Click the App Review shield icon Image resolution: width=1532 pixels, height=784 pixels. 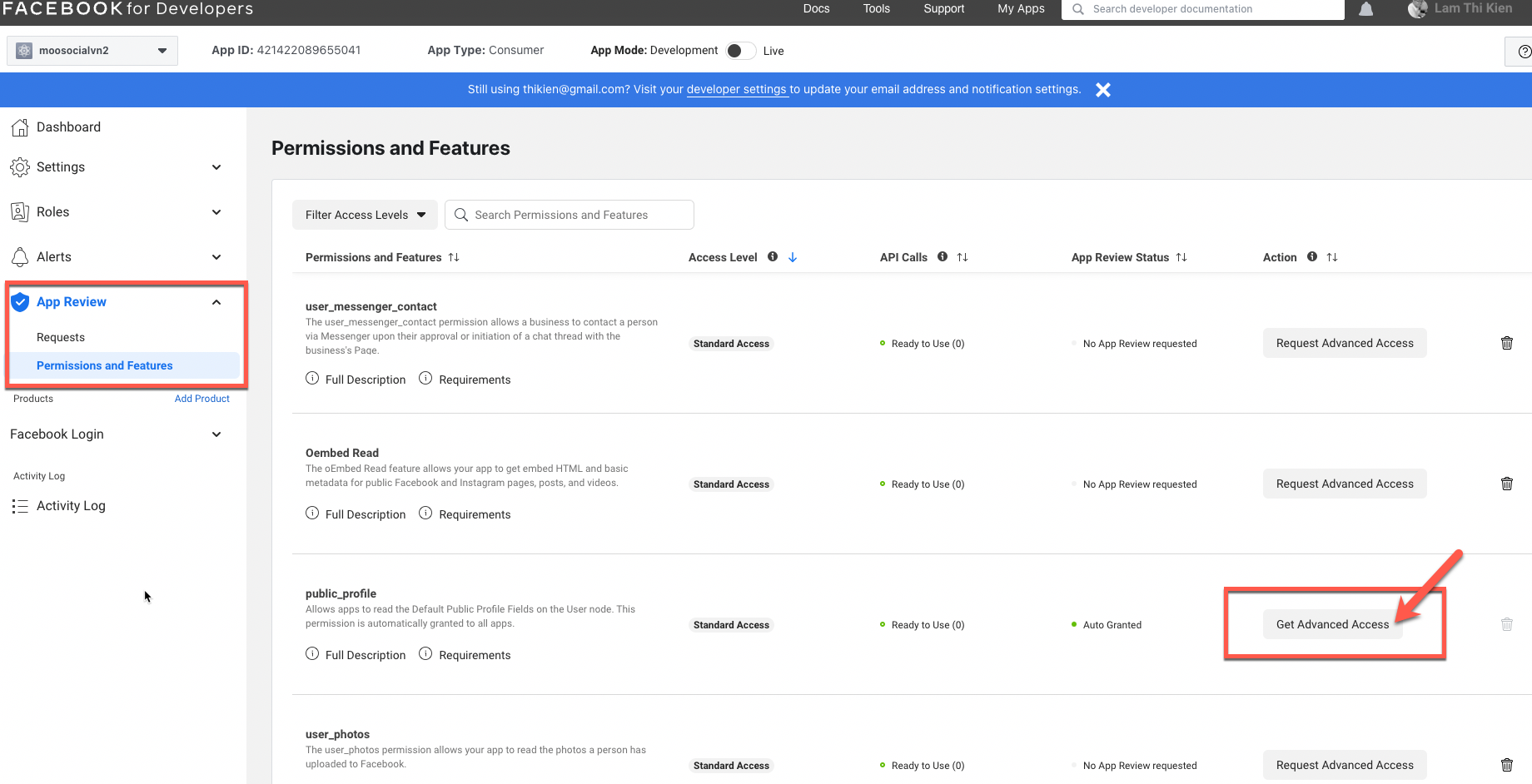[x=20, y=302]
